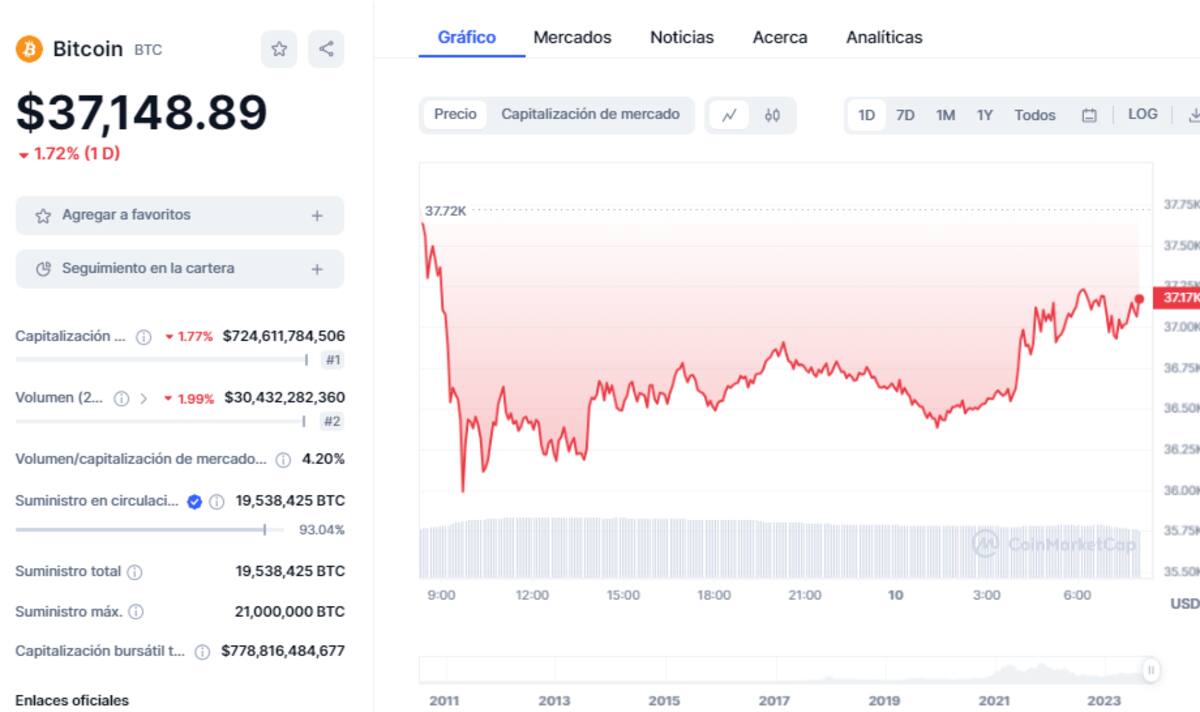The height and width of the screenshot is (712, 1200).
Task: Switch chart to Capitalización de mercado
Action: tap(590, 114)
